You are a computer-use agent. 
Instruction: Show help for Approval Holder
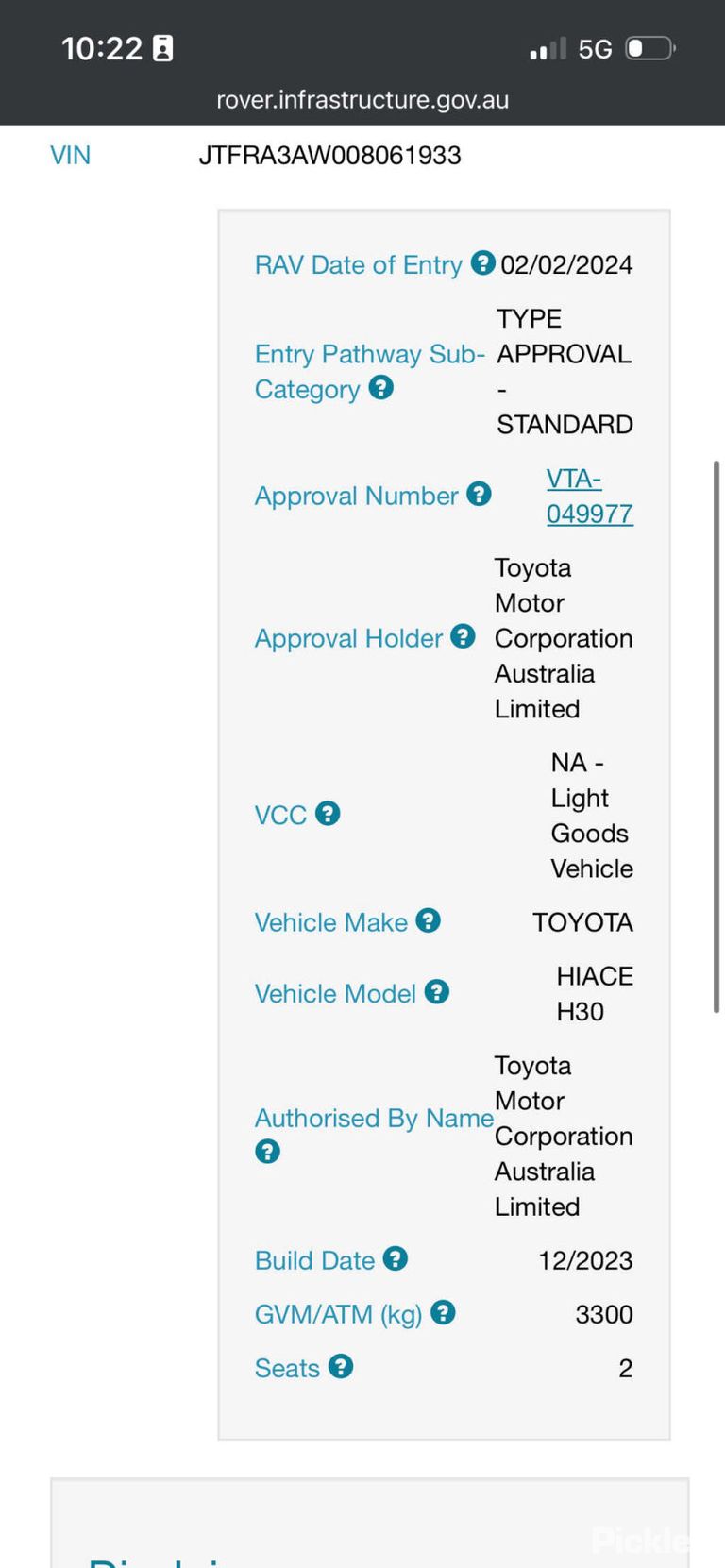pos(463,636)
